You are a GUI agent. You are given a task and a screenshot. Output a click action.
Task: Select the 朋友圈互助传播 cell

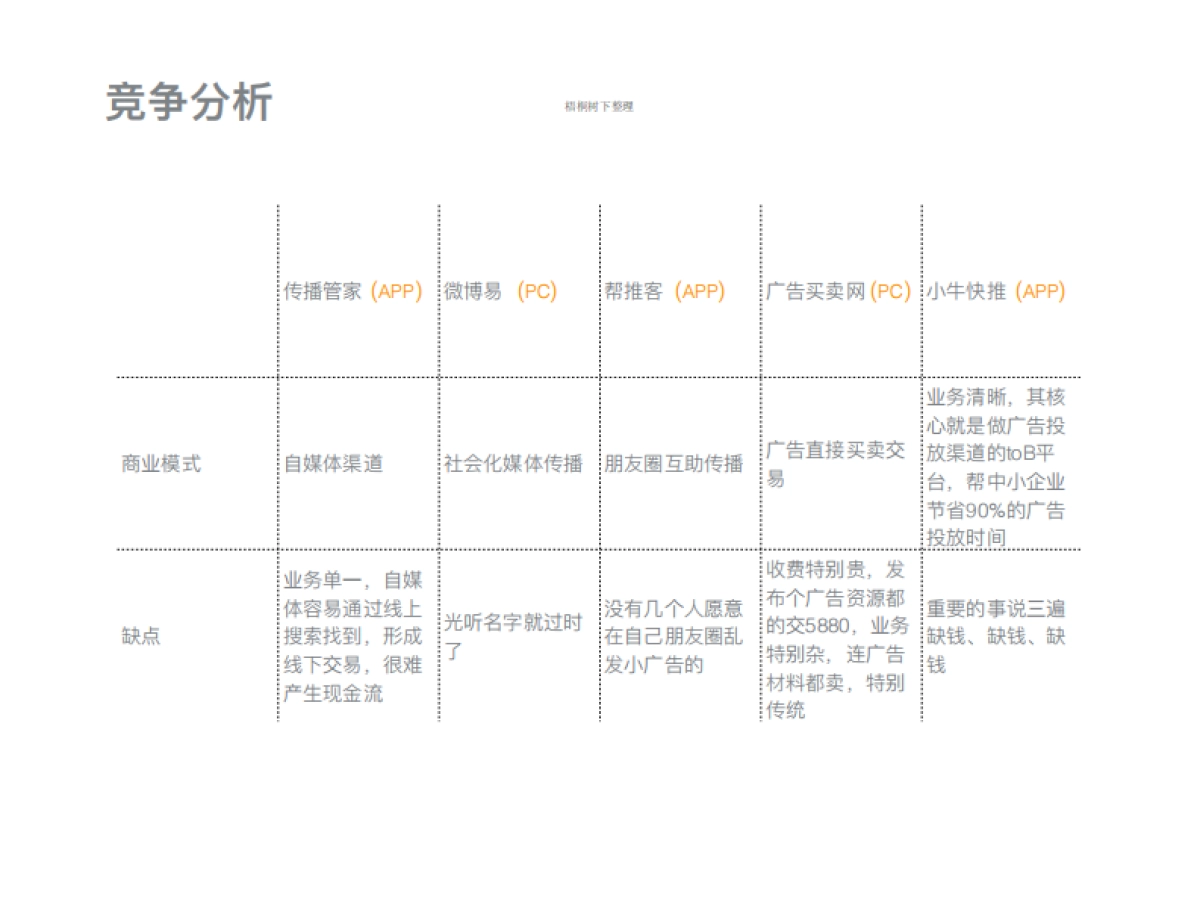pyautogui.click(x=675, y=463)
